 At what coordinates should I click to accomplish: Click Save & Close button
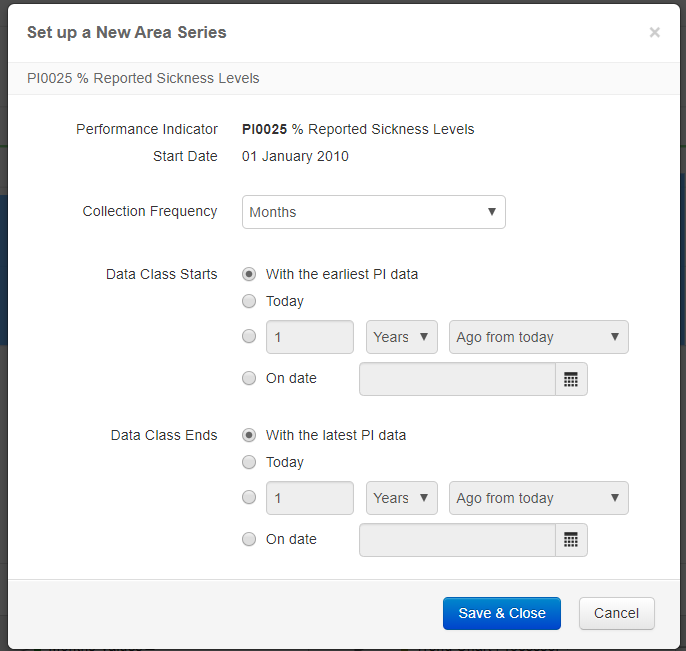tap(502, 613)
